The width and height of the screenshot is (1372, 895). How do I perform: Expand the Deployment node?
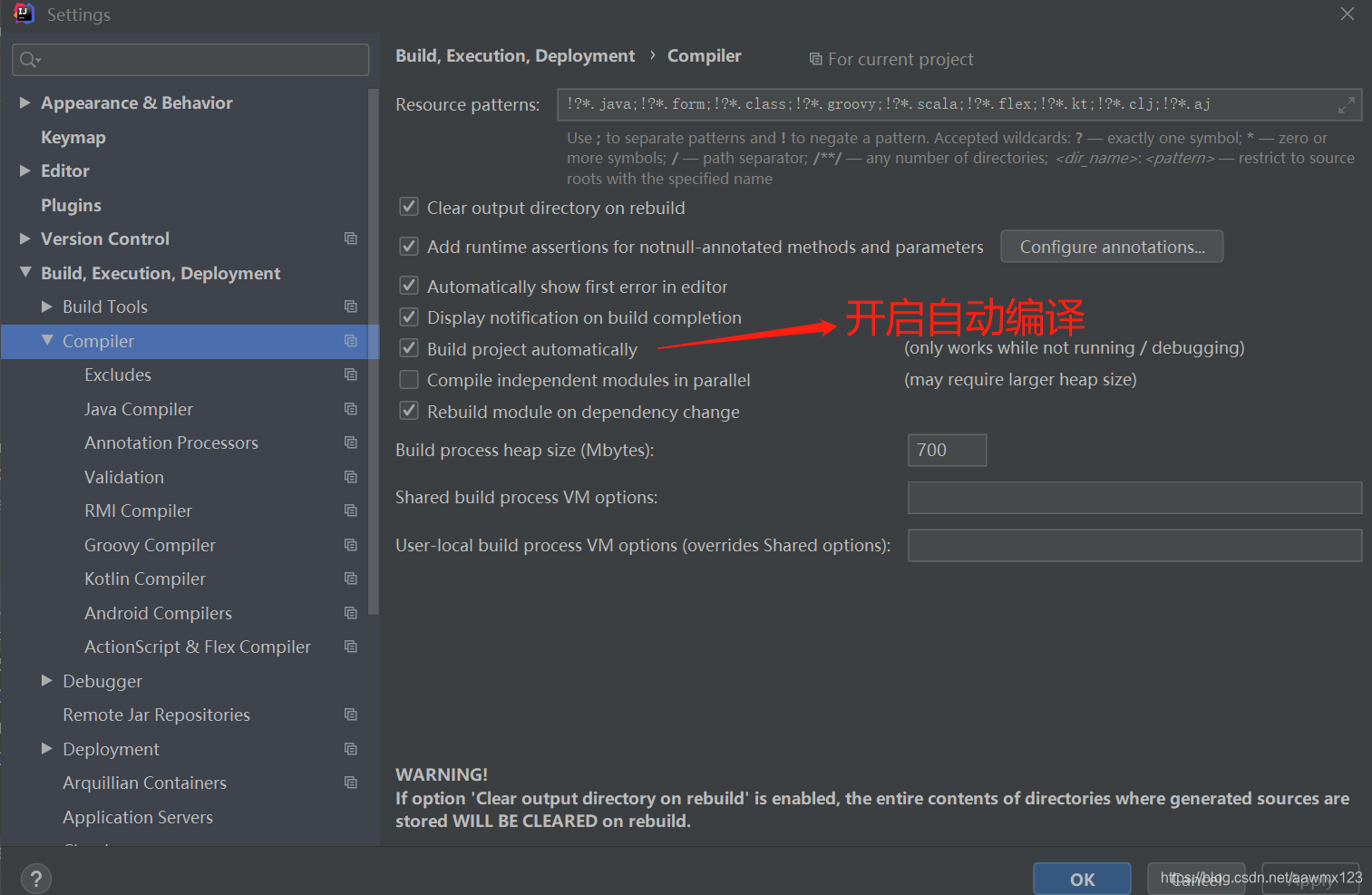click(47, 748)
